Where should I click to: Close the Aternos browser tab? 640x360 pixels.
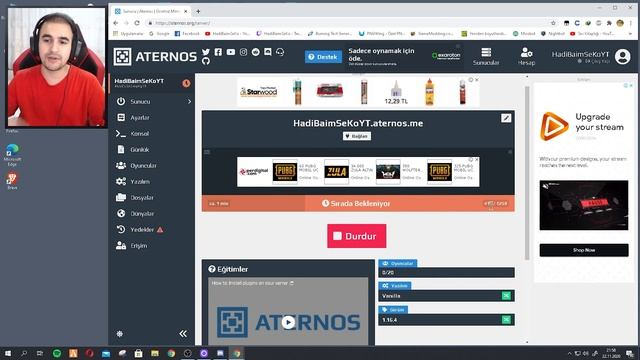[x=186, y=11]
